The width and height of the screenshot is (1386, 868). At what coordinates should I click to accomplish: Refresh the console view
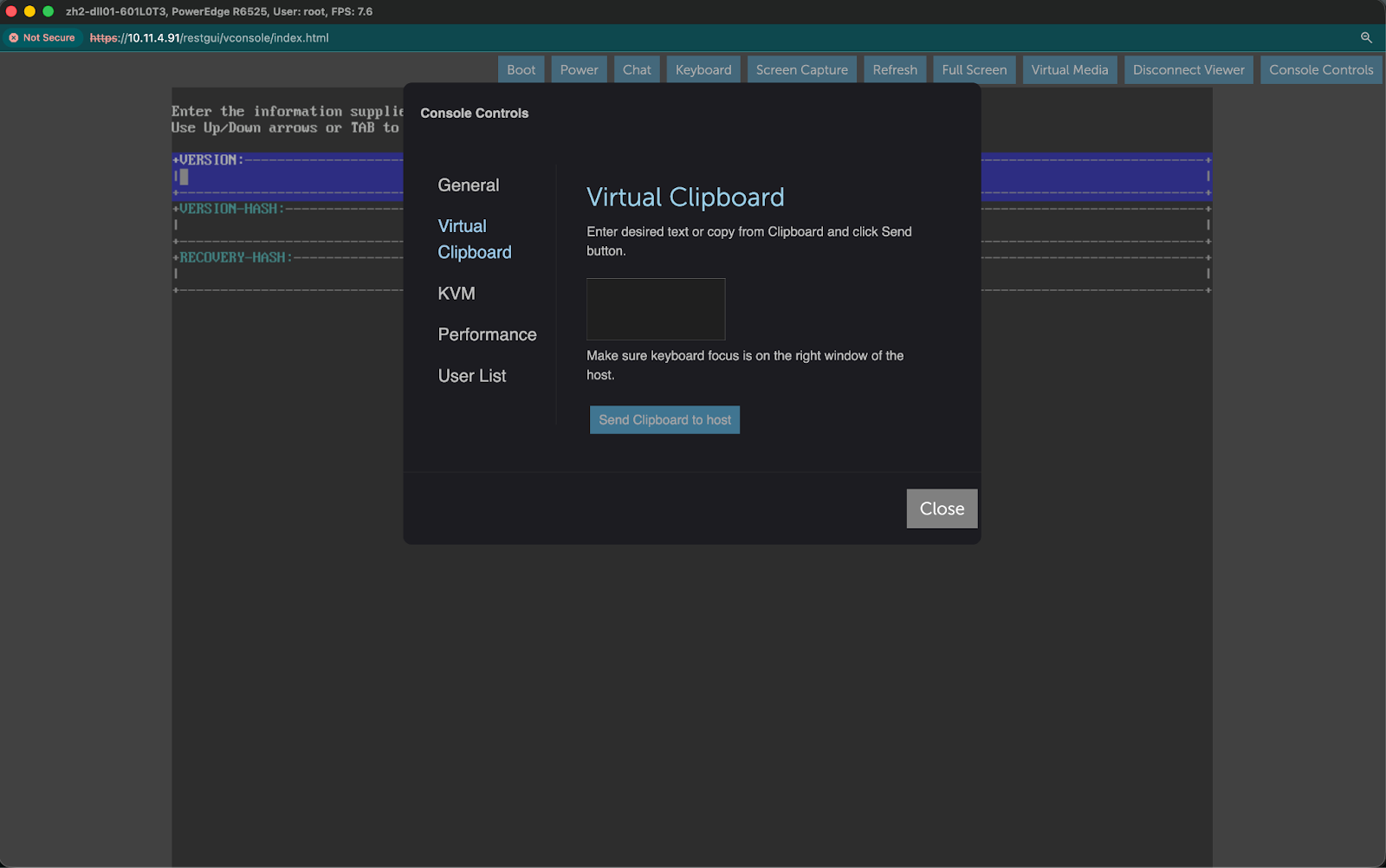(895, 69)
